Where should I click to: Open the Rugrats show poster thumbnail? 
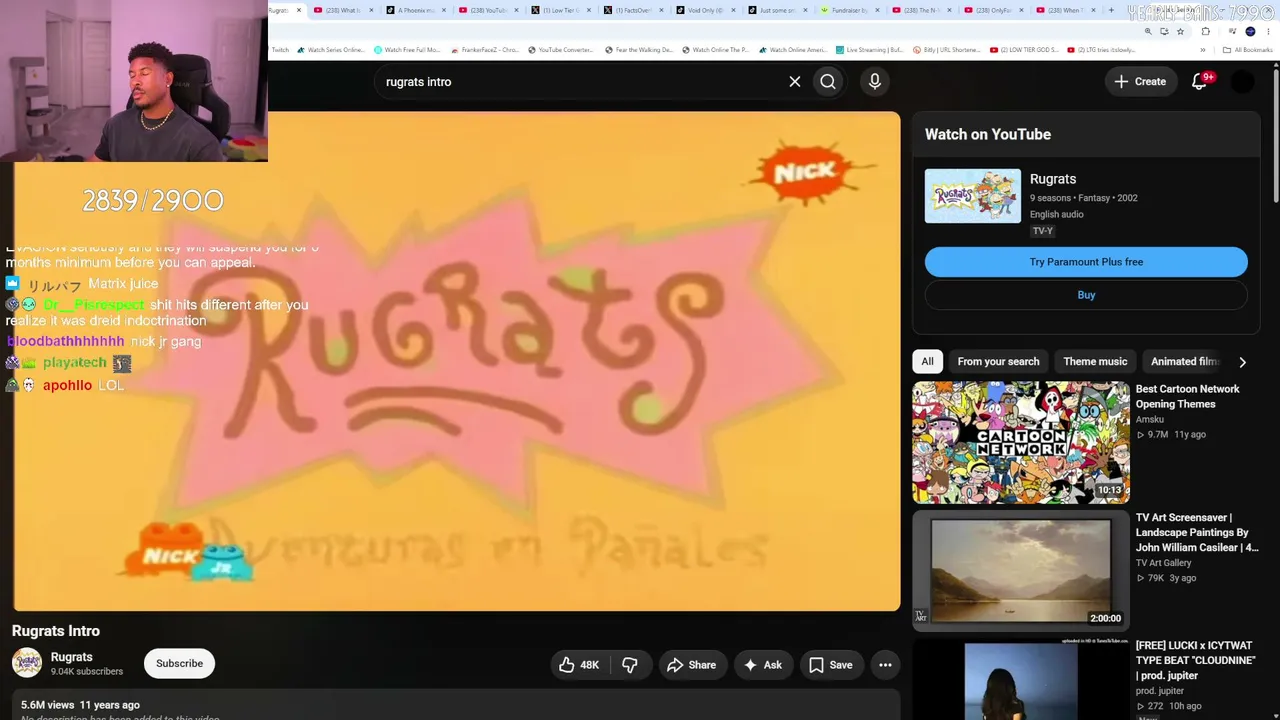973,196
